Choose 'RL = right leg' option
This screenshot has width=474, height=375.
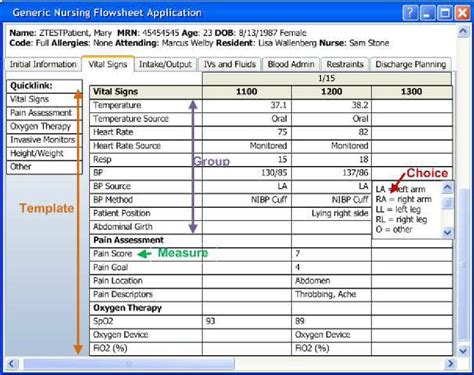pos(401,219)
